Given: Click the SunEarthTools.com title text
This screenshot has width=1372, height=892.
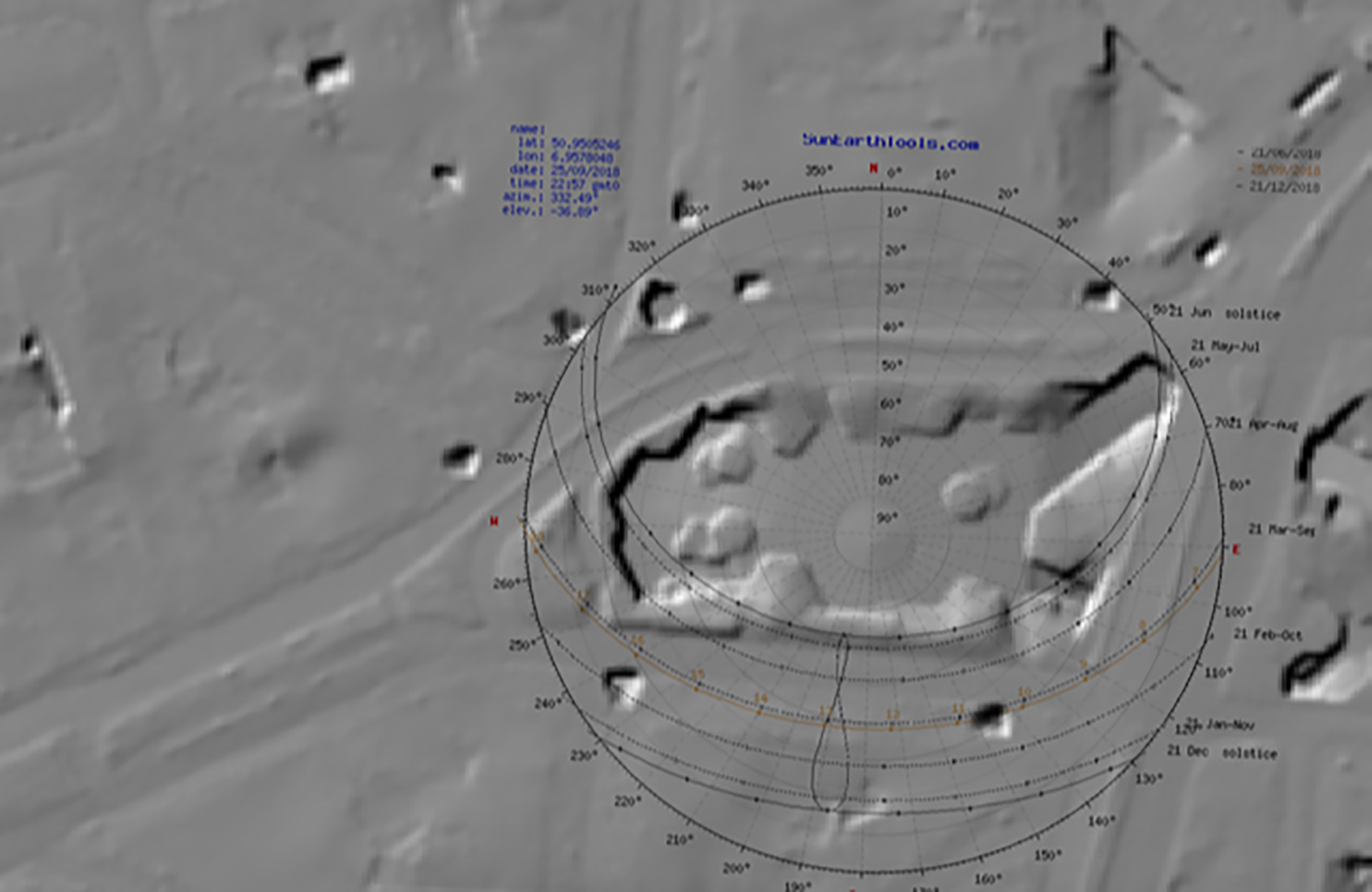Looking at the screenshot, I should [890, 141].
